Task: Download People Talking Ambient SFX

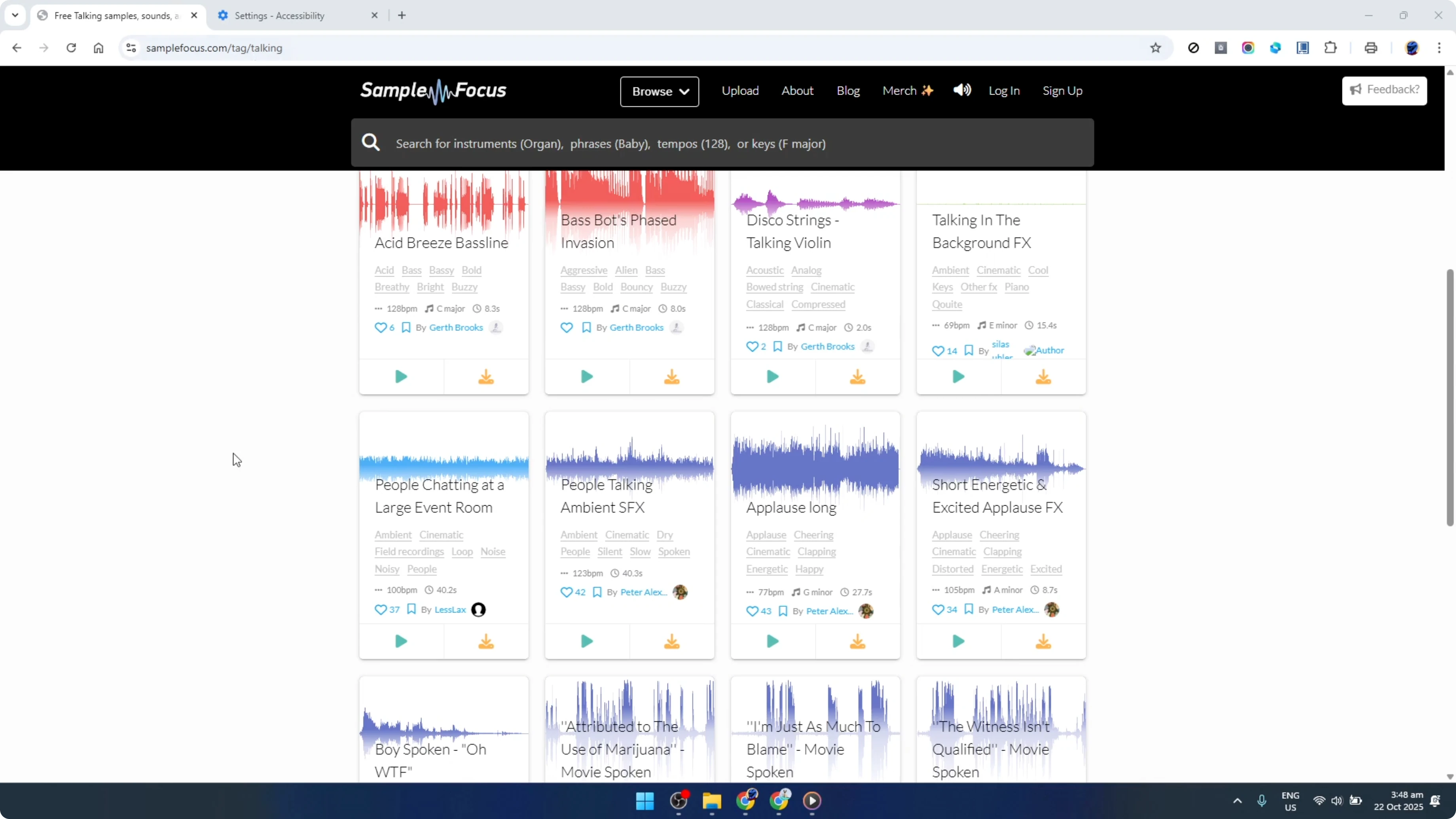Action: (x=671, y=641)
